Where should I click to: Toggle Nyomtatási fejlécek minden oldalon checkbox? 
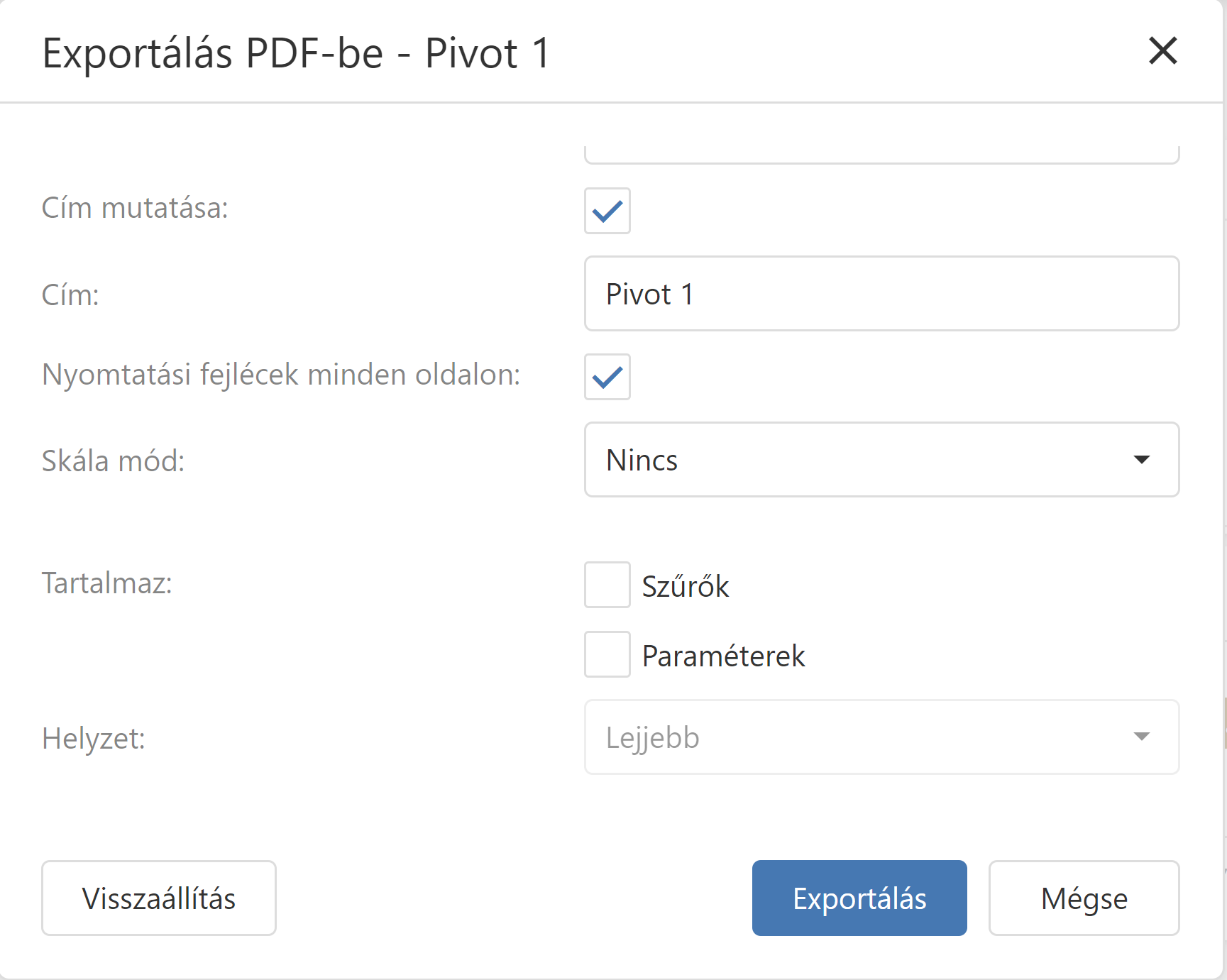pos(607,377)
